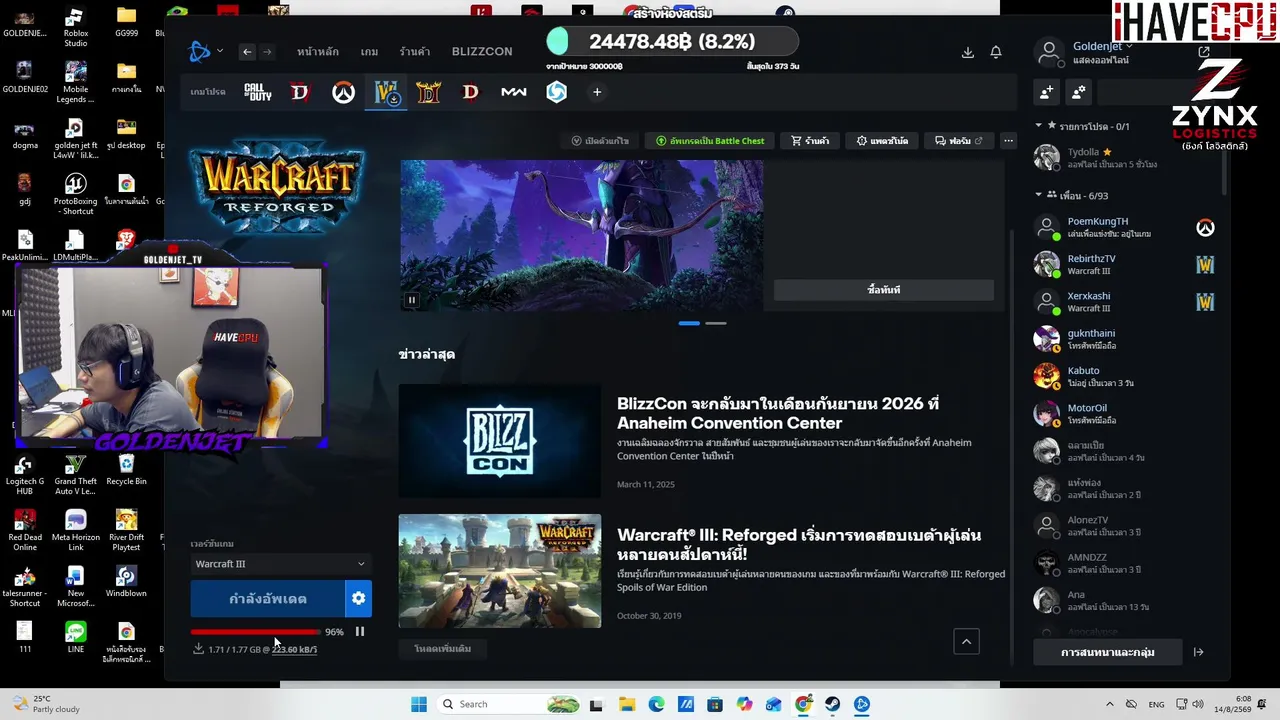Read the BlizzCon 2026 Anaheim headline

(778, 413)
